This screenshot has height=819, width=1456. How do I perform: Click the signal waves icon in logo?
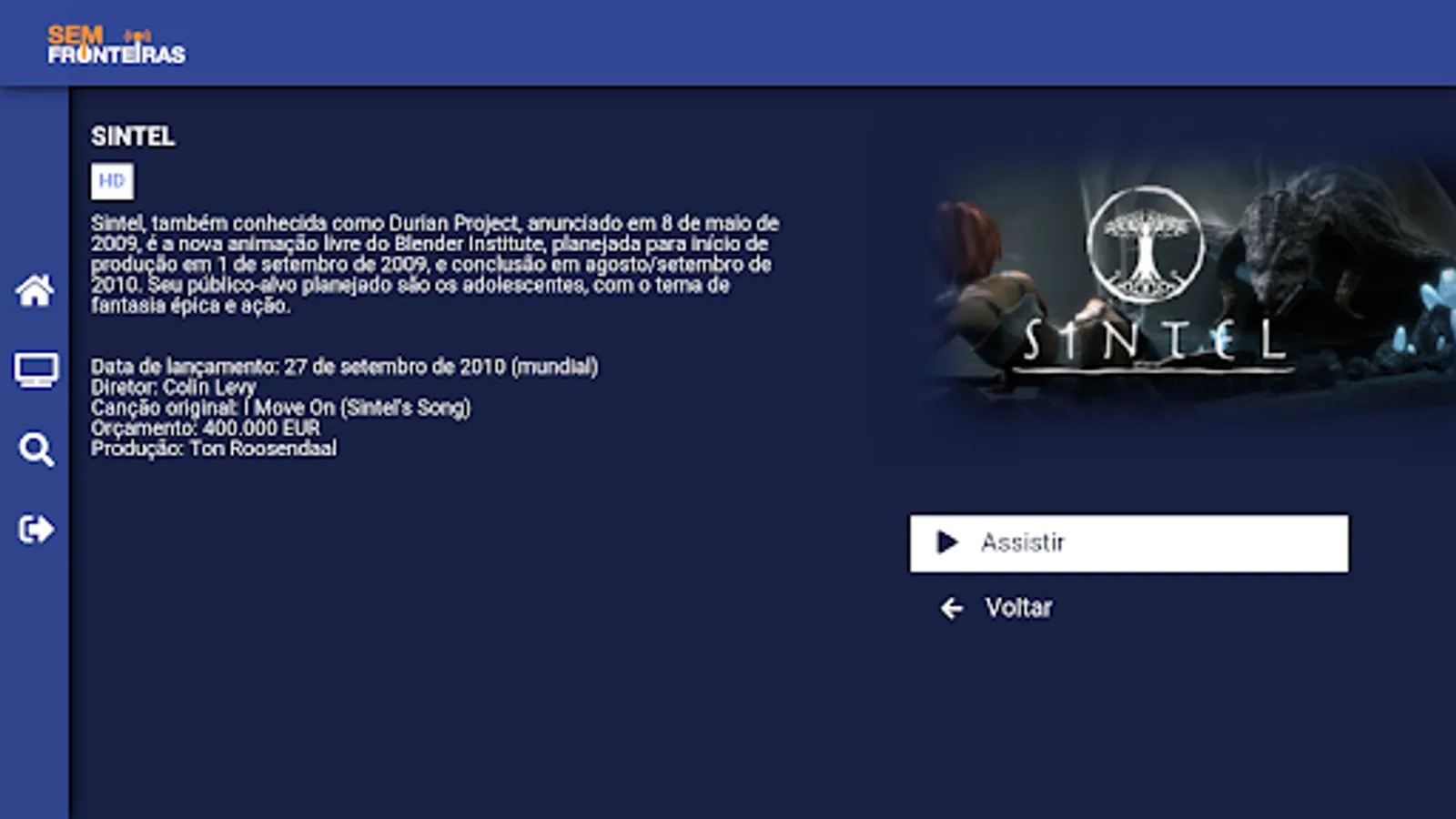(137, 35)
